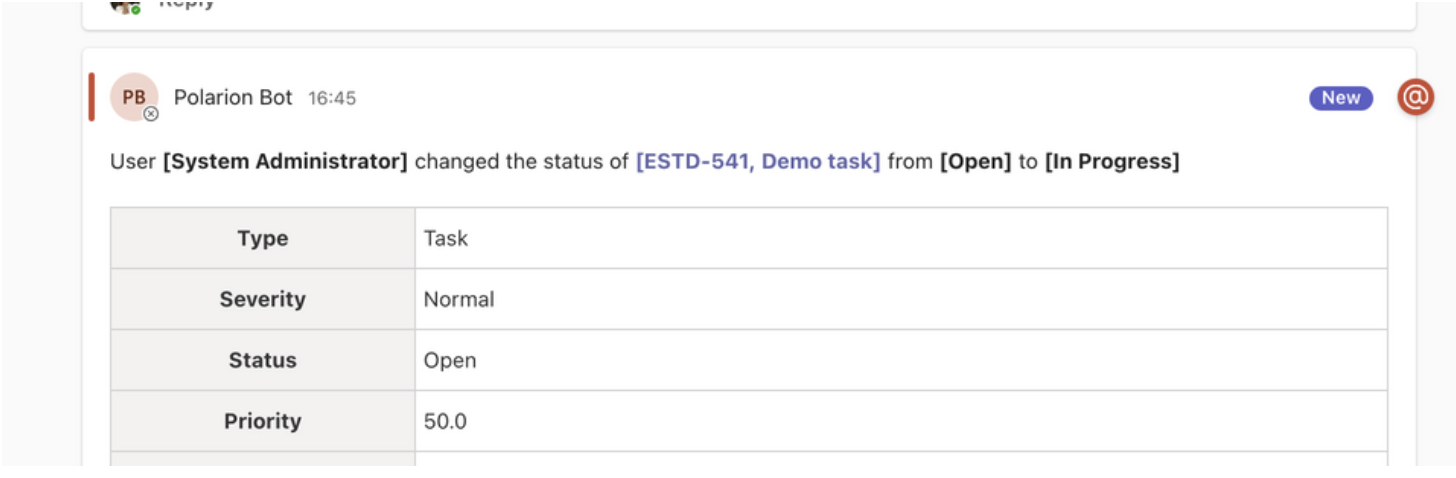Viewport: 1456px width, 478px height.
Task: Select the Type row header cell
Action: pyautogui.click(x=263, y=238)
